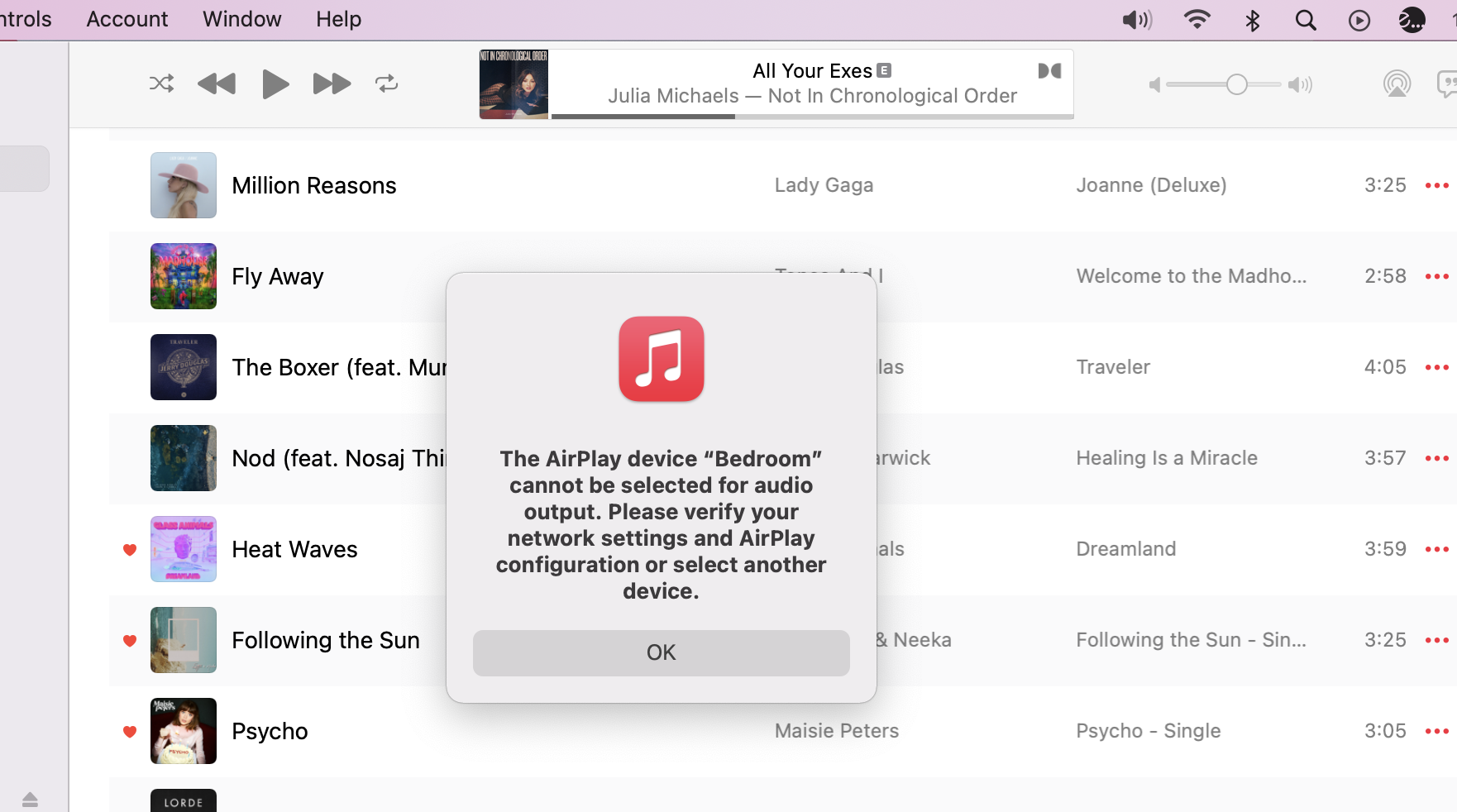Click Dolby audio badge in now playing
The image size is (1457, 812).
pos(1049,71)
